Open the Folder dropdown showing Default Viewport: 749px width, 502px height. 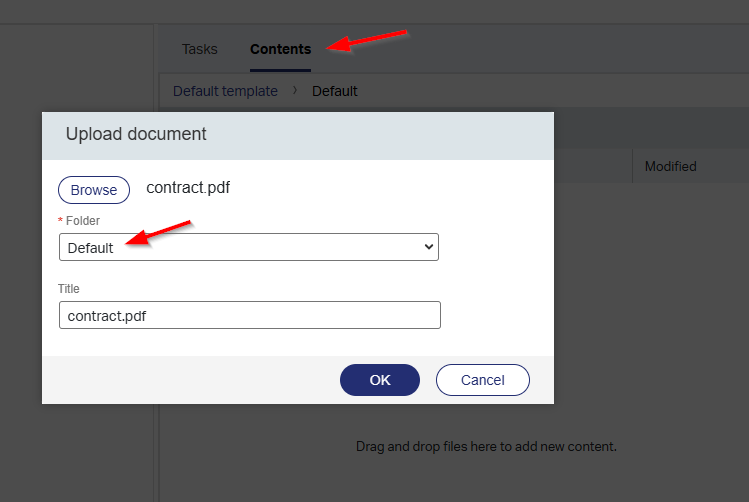[x=248, y=247]
